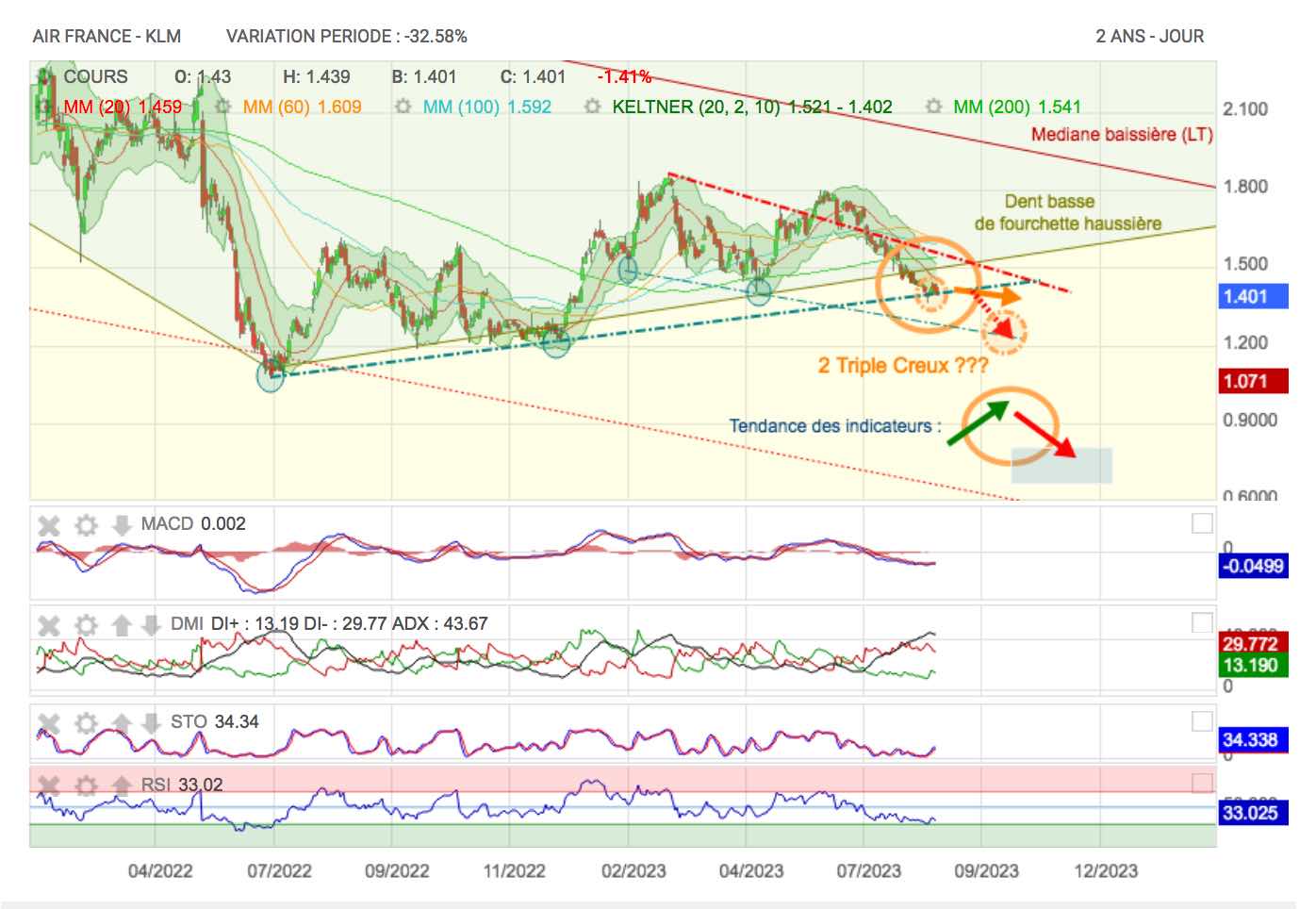The image size is (1316, 909).
Task: Click the 29.772 DI- value tag
Action: coord(1253,643)
